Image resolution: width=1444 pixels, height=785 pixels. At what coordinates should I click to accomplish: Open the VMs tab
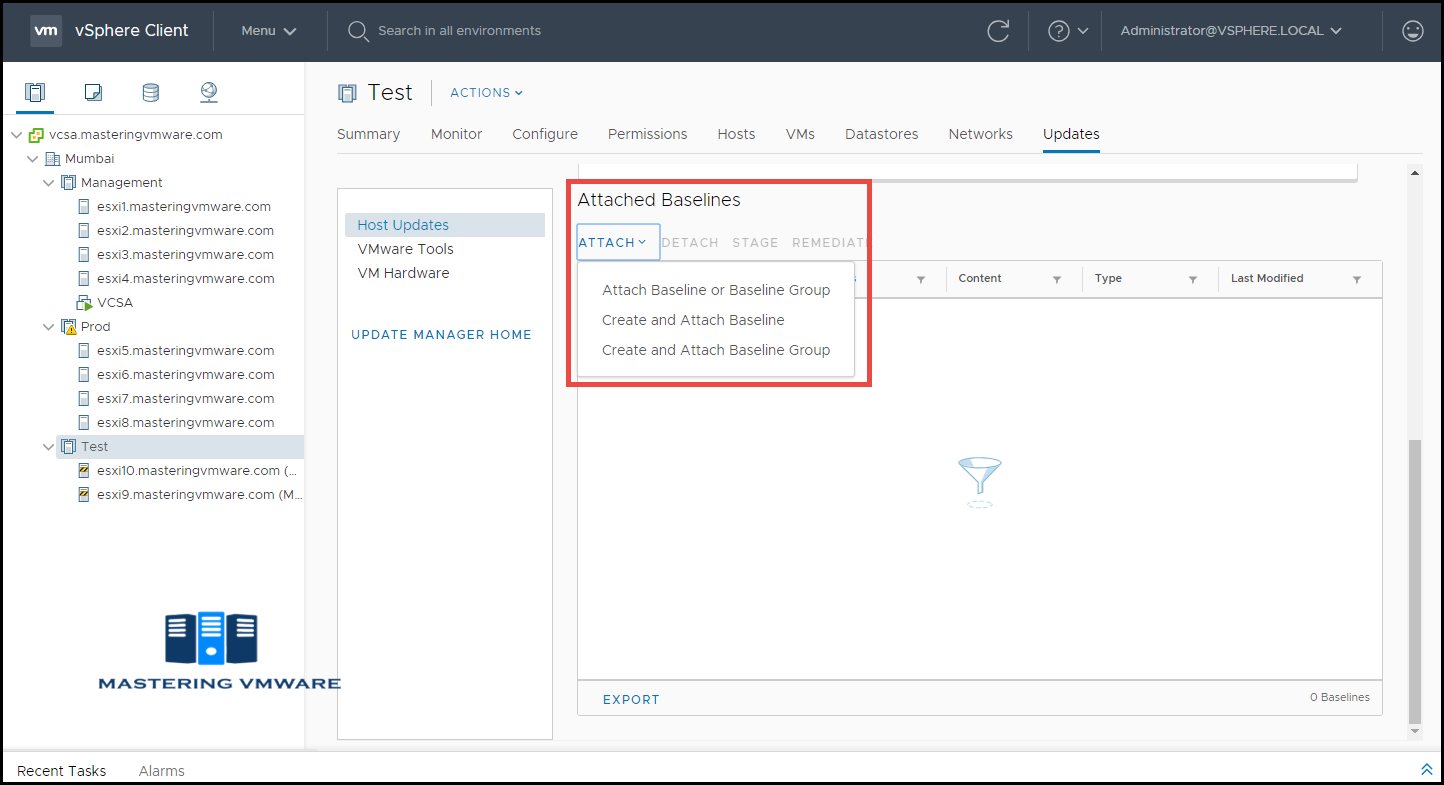pos(800,134)
